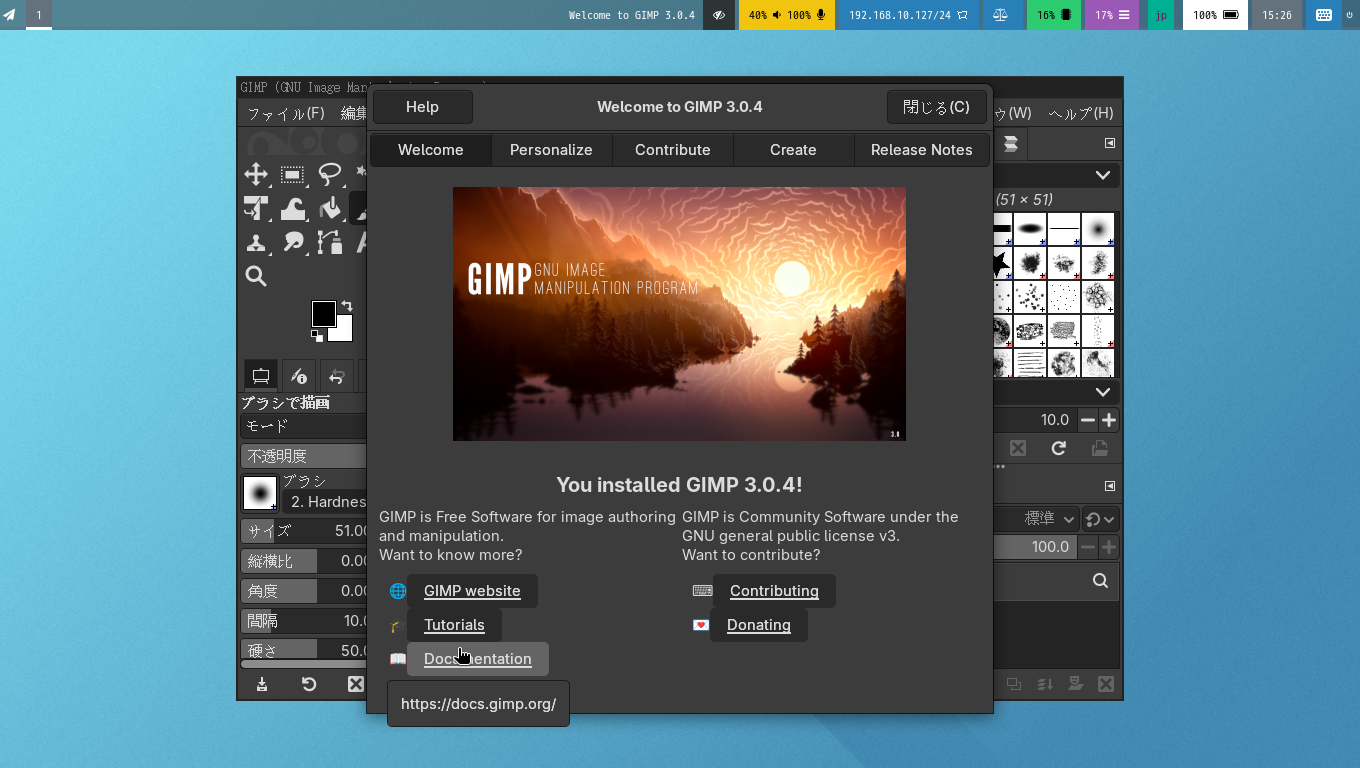
Task: Click the open brush as image icon
Action: point(1100,448)
